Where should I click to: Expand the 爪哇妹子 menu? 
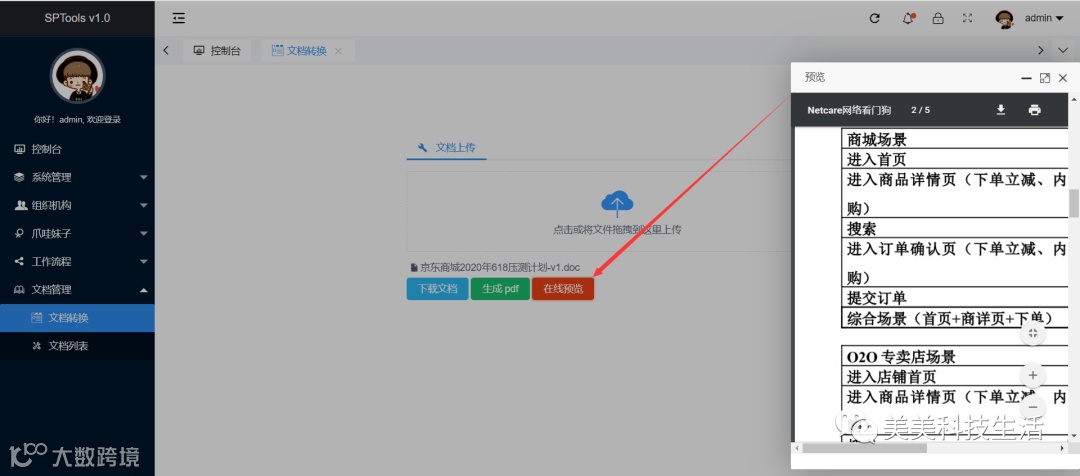[77, 234]
